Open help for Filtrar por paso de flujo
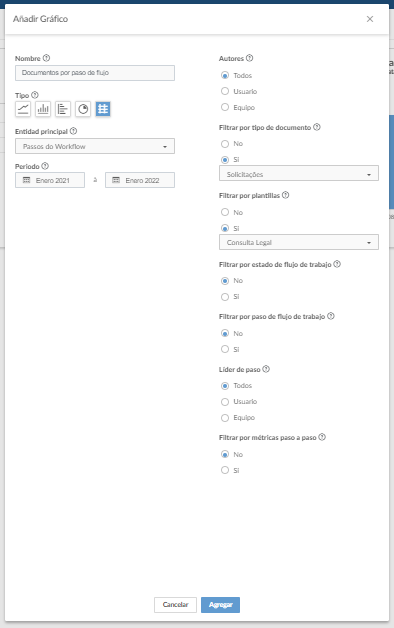Viewport: 394px width, 628px height. pos(331,316)
